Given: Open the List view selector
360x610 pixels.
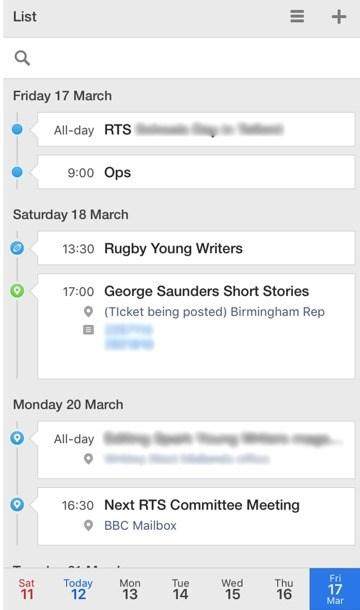Looking at the screenshot, I should pyautogui.click(x=25, y=17).
